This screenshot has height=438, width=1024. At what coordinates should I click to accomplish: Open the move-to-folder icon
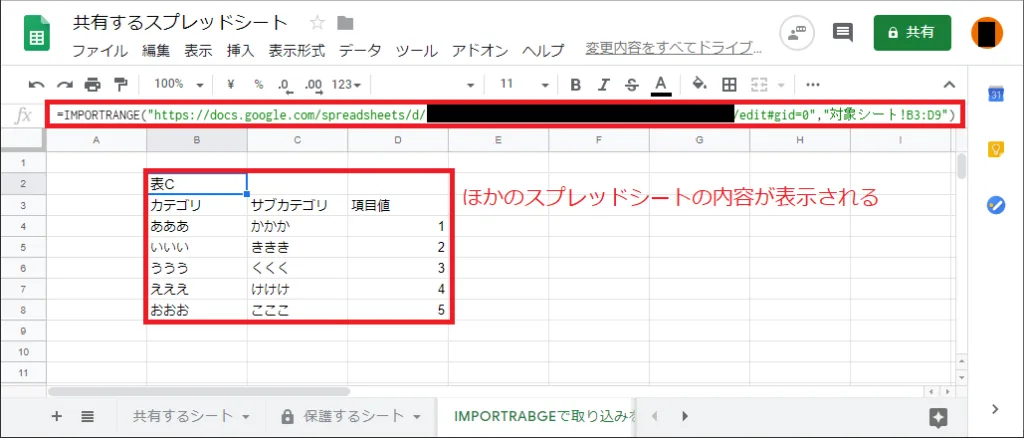(x=345, y=23)
